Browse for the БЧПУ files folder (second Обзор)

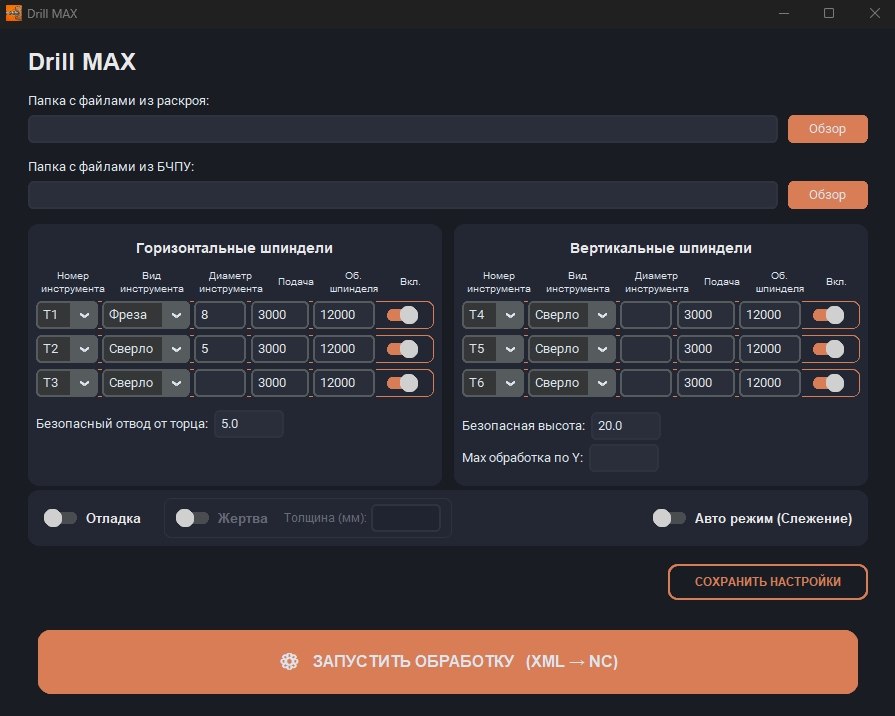[x=828, y=195]
